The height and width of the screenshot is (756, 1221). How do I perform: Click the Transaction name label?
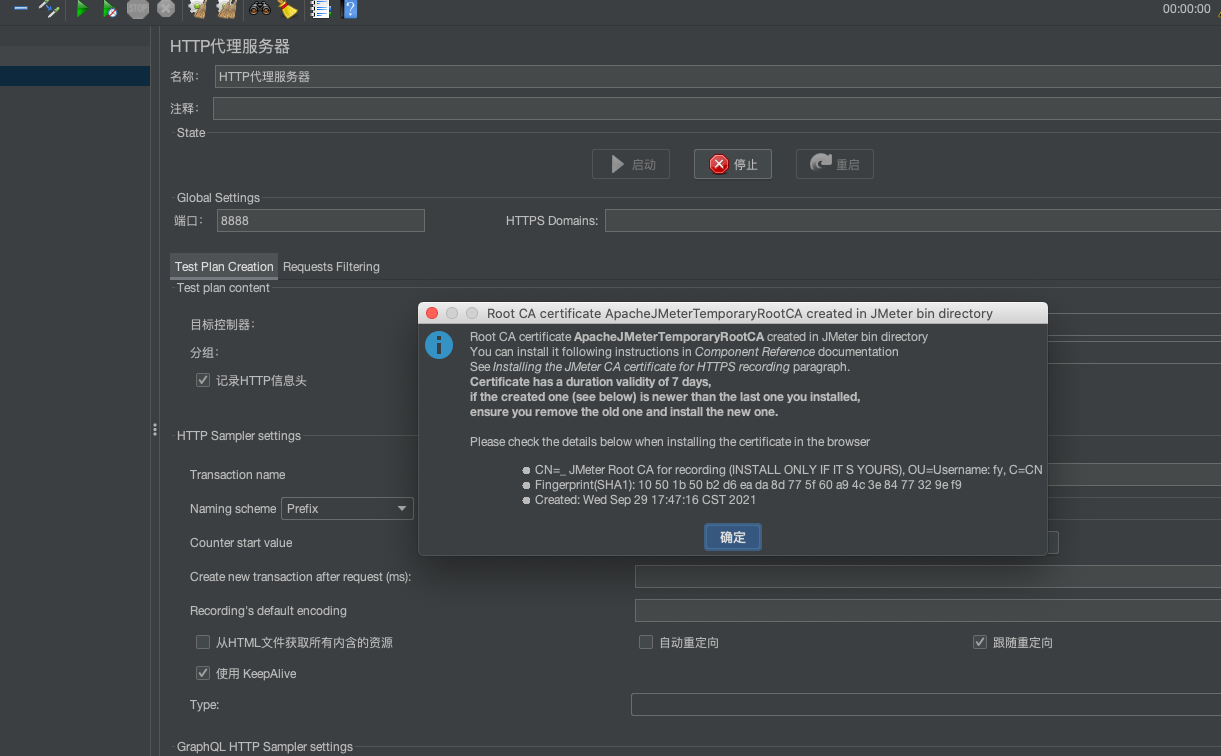tap(237, 475)
